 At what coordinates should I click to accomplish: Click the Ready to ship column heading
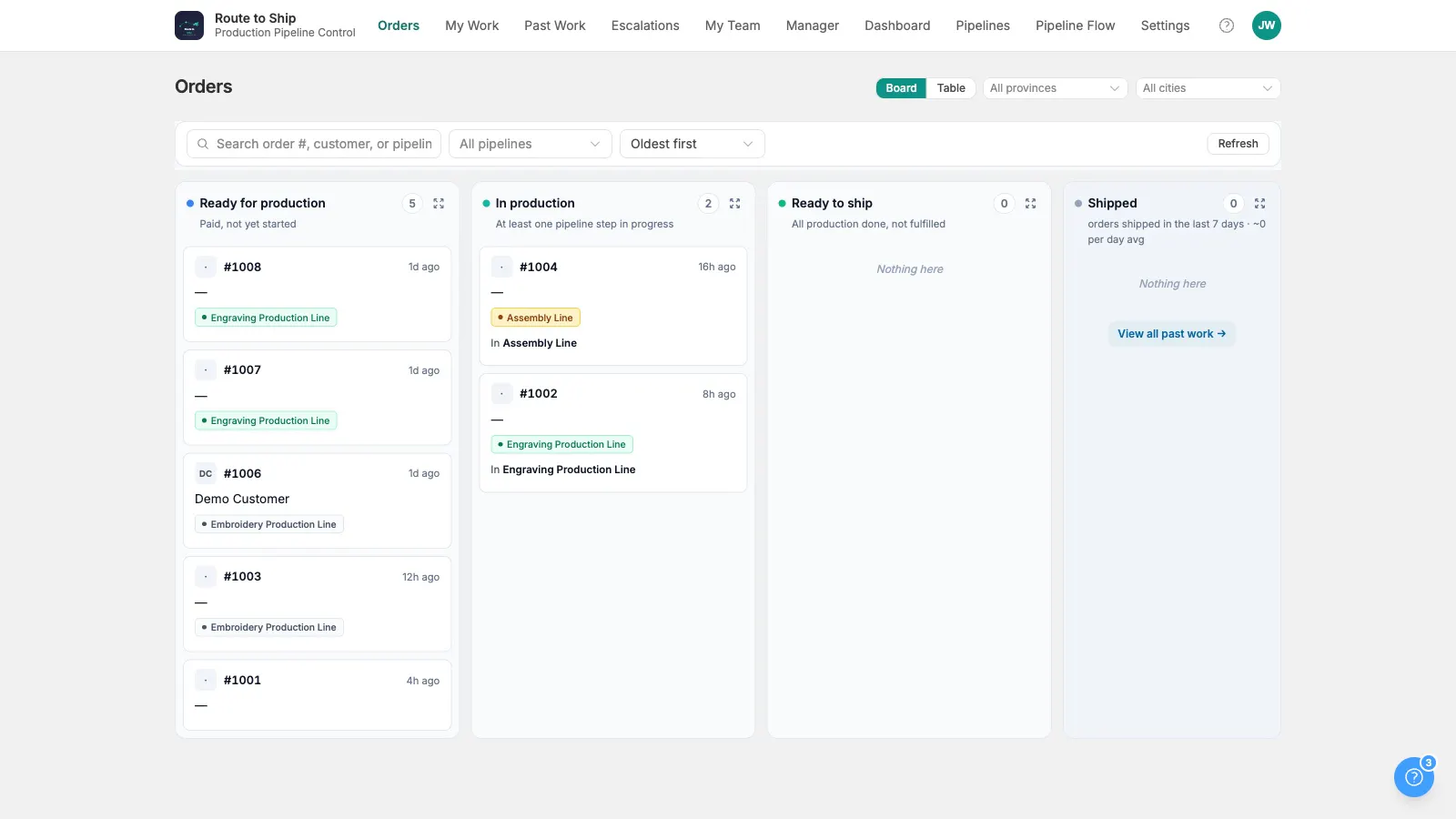pos(832,203)
